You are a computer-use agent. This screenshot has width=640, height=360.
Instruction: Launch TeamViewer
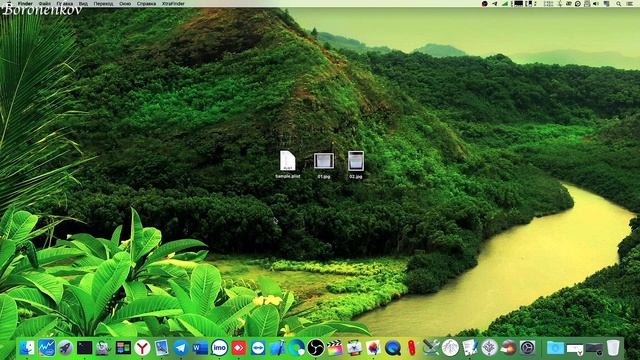[x=258, y=348]
